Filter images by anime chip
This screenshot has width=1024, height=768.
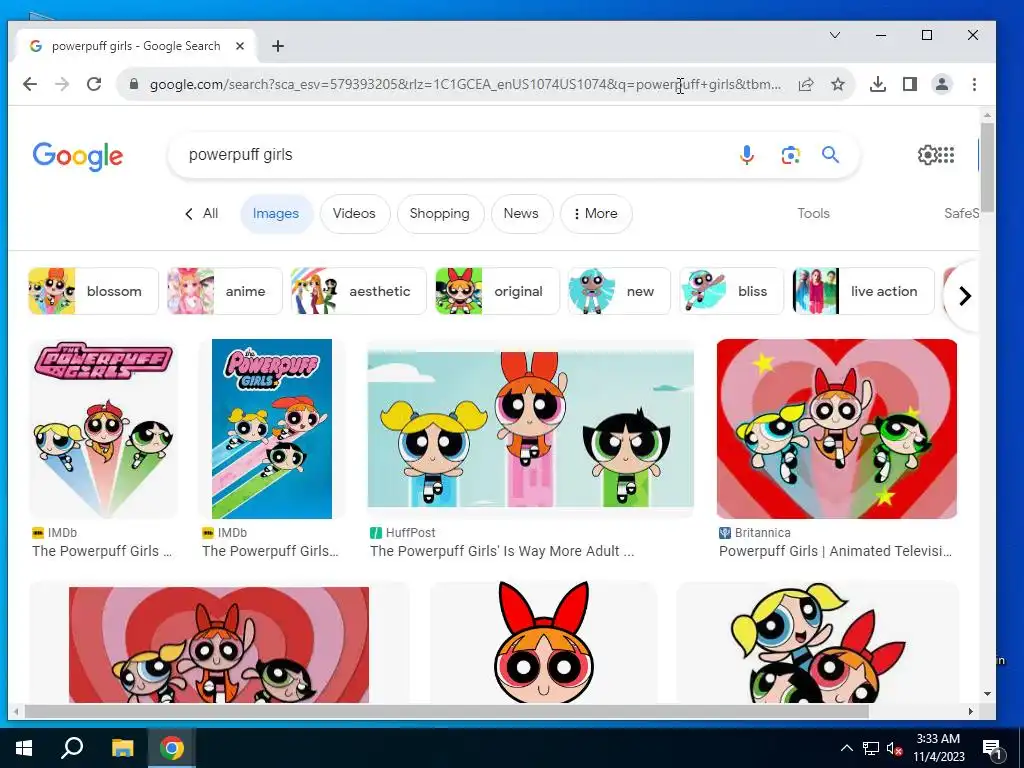pyautogui.click(x=225, y=291)
